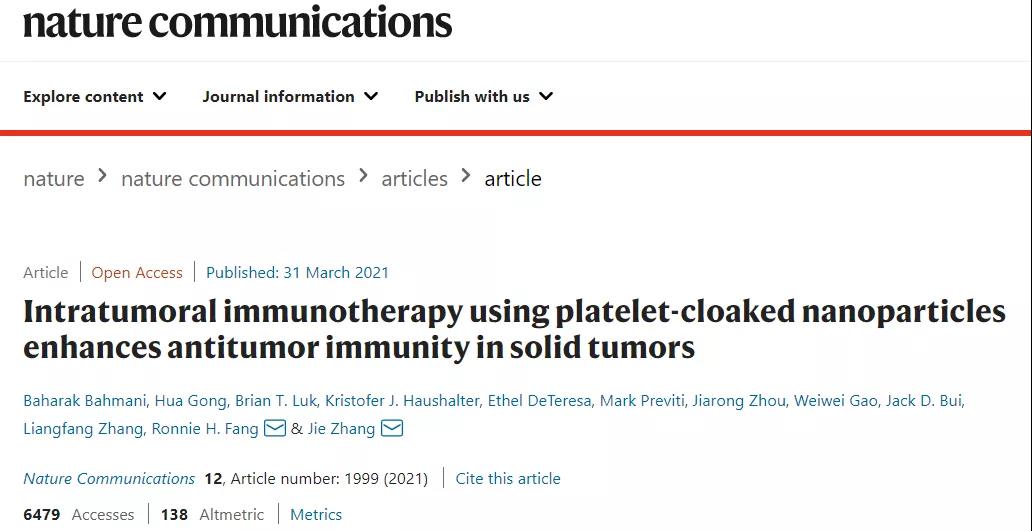Open the Publish with us dropdown
Screen dimensions: 1032x531
(484, 97)
